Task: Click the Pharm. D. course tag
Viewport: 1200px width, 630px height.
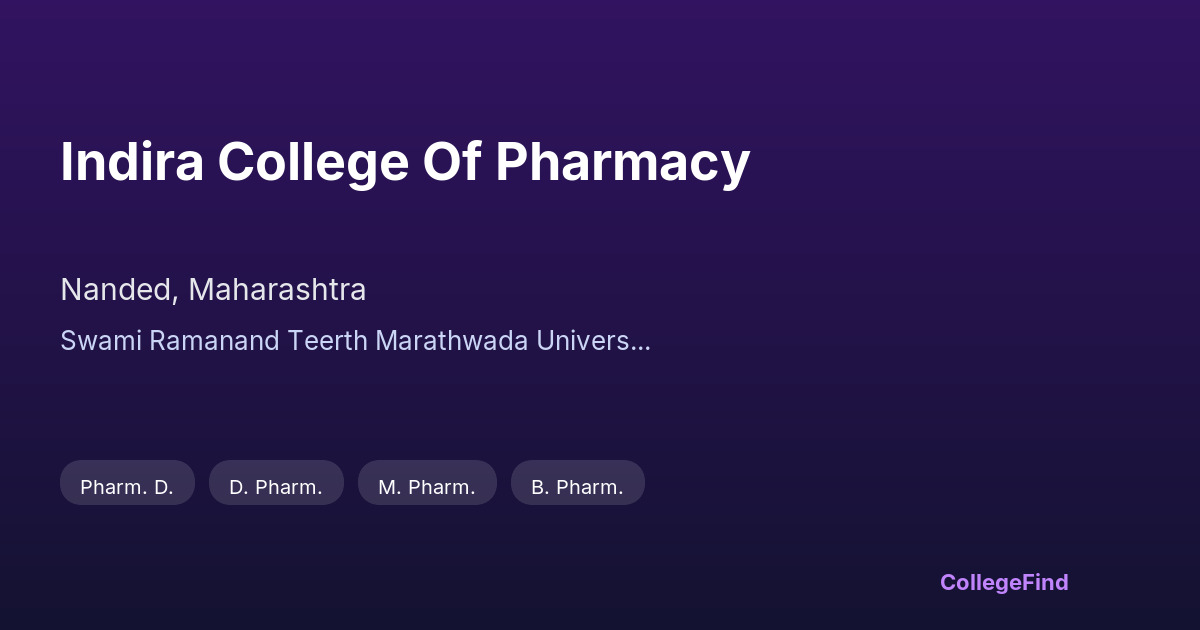Action: [127, 487]
